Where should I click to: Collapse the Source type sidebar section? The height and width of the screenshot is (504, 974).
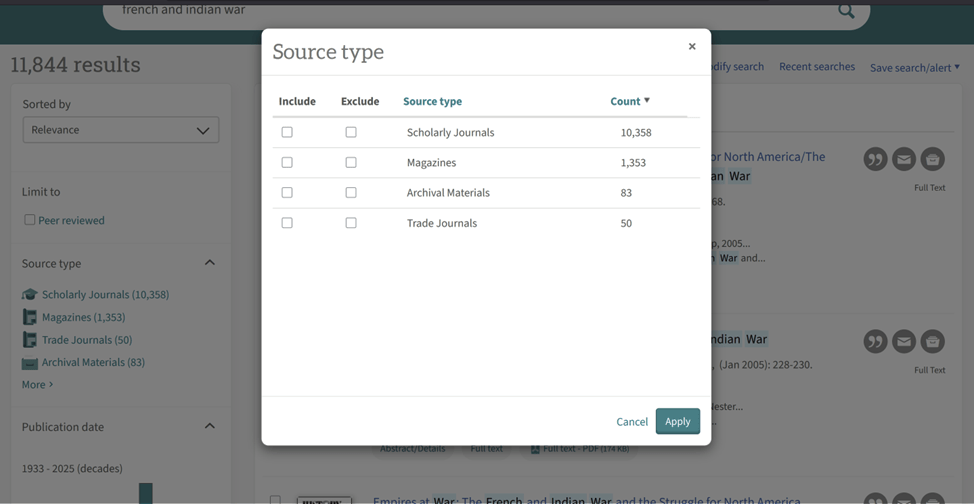click(x=210, y=263)
